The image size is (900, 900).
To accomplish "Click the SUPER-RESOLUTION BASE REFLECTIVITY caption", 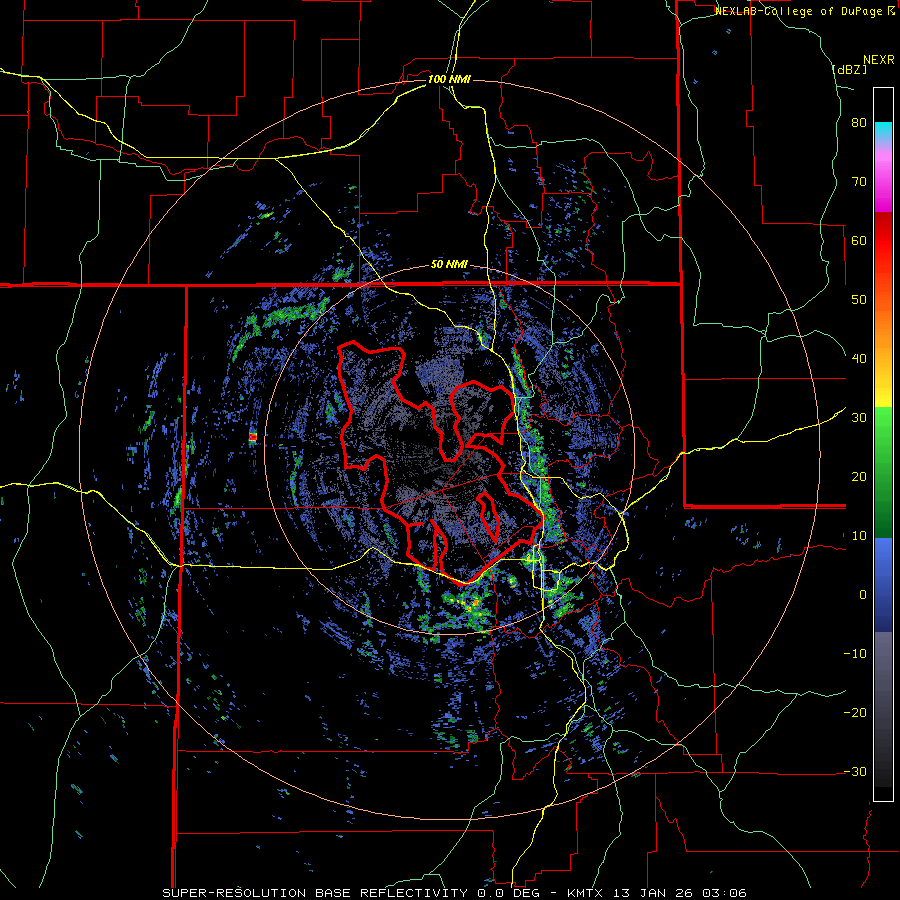I will 315,893.
